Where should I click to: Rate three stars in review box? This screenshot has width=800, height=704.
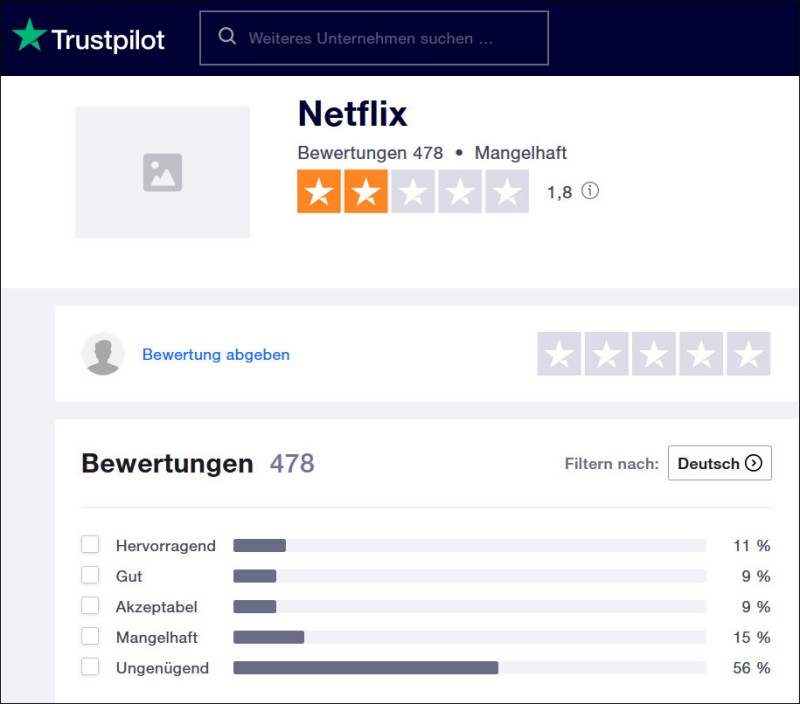click(654, 354)
